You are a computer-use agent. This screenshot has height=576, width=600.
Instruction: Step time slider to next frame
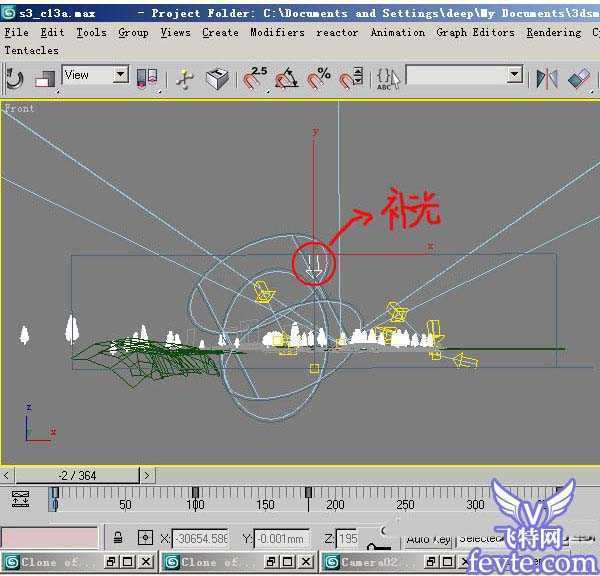[147, 475]
